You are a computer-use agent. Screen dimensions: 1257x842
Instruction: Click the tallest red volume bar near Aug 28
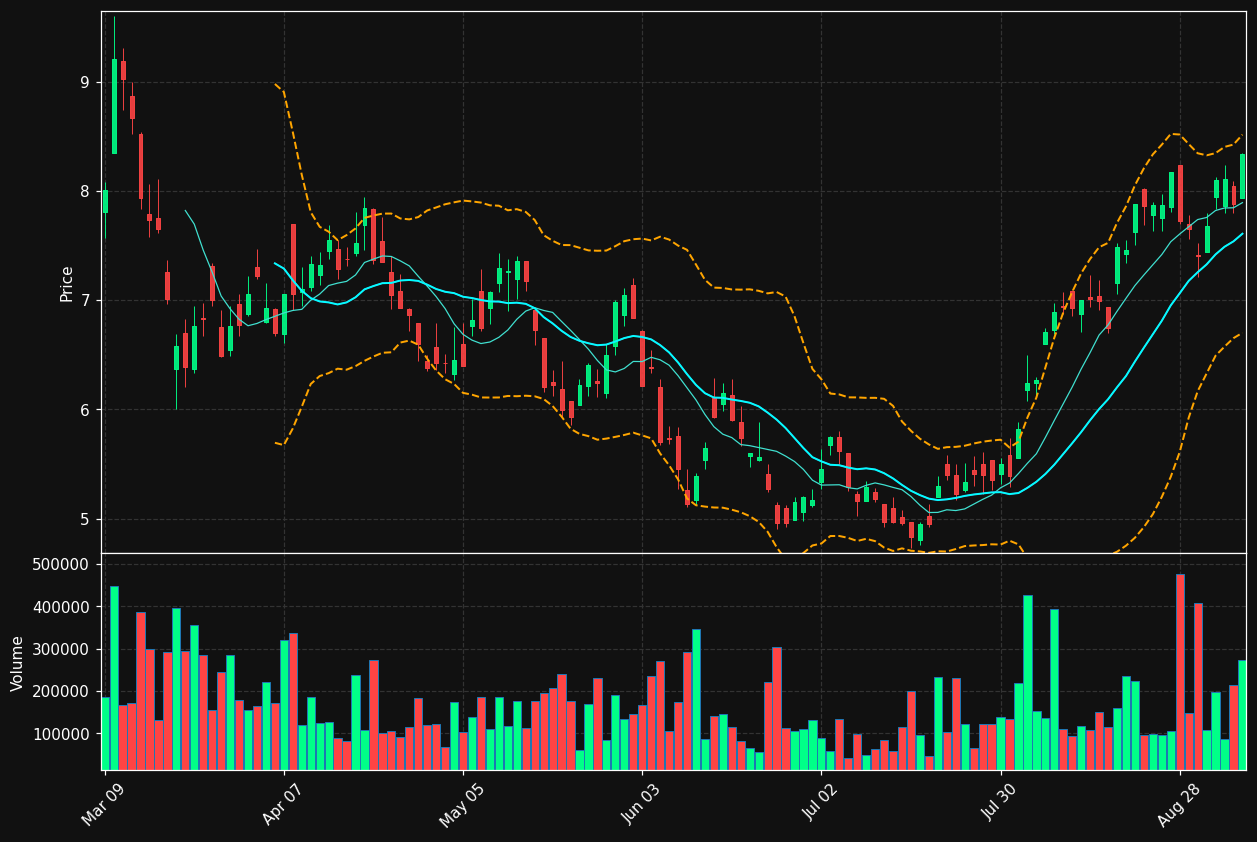click(x=1180, y=672)
